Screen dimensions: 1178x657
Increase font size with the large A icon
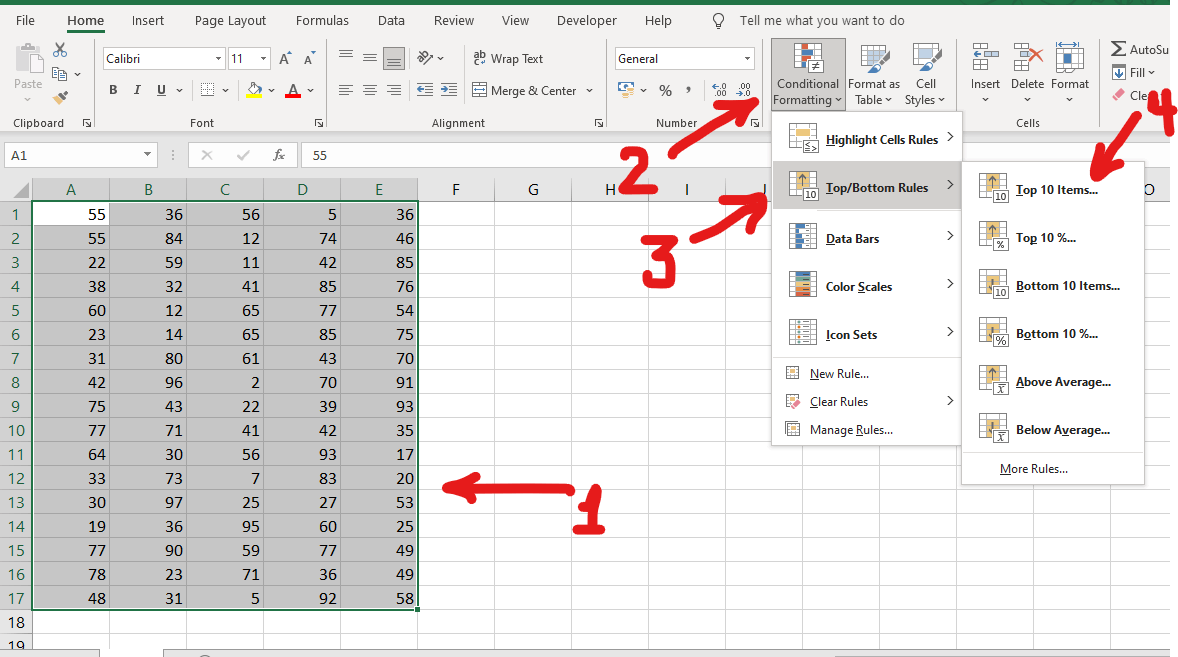pos(285,59)
